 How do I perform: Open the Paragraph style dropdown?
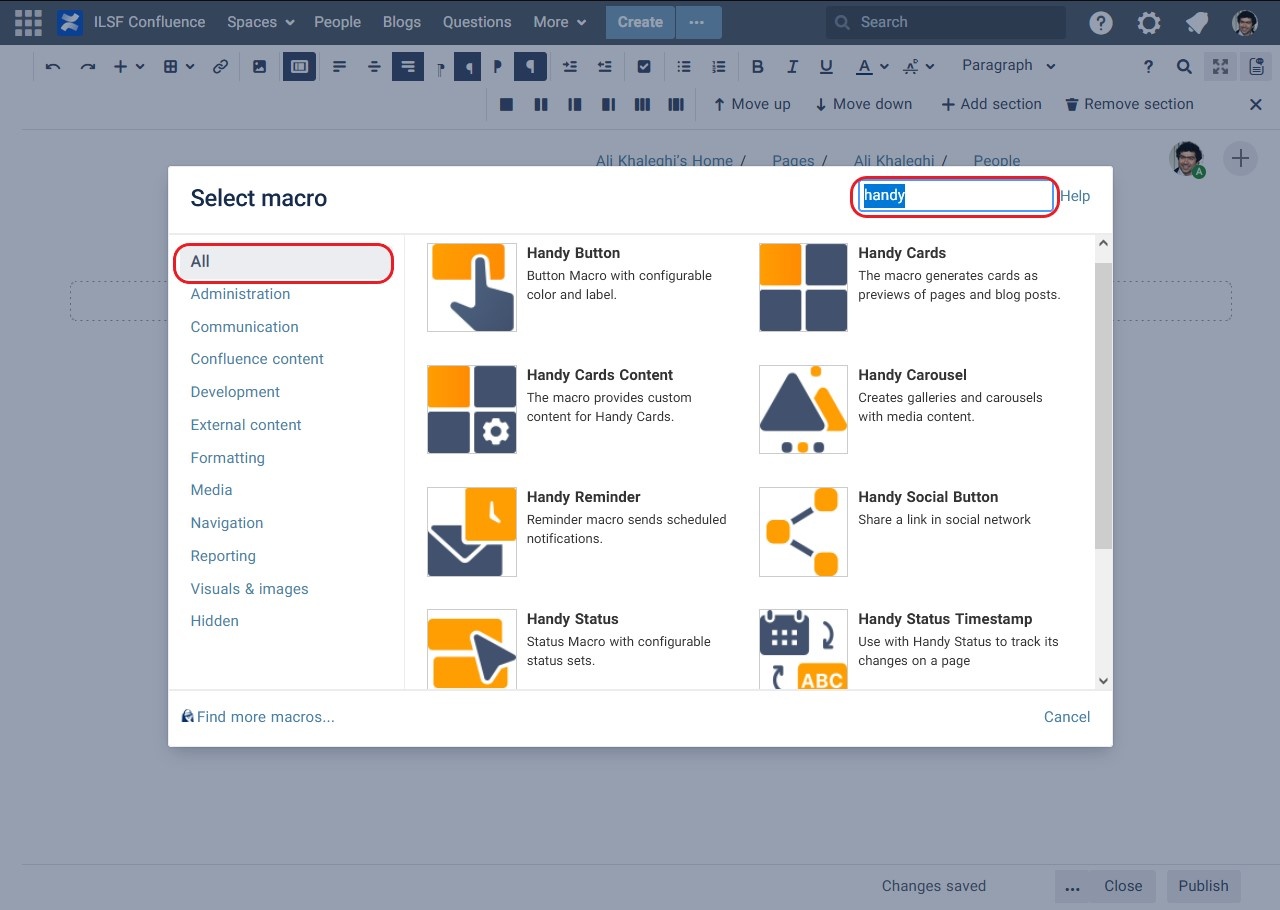tap(1009, 66)
